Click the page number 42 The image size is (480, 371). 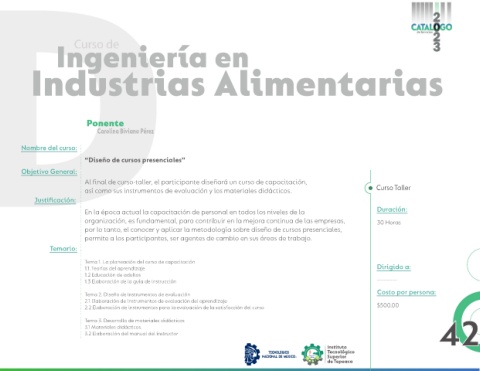(459, 334)
